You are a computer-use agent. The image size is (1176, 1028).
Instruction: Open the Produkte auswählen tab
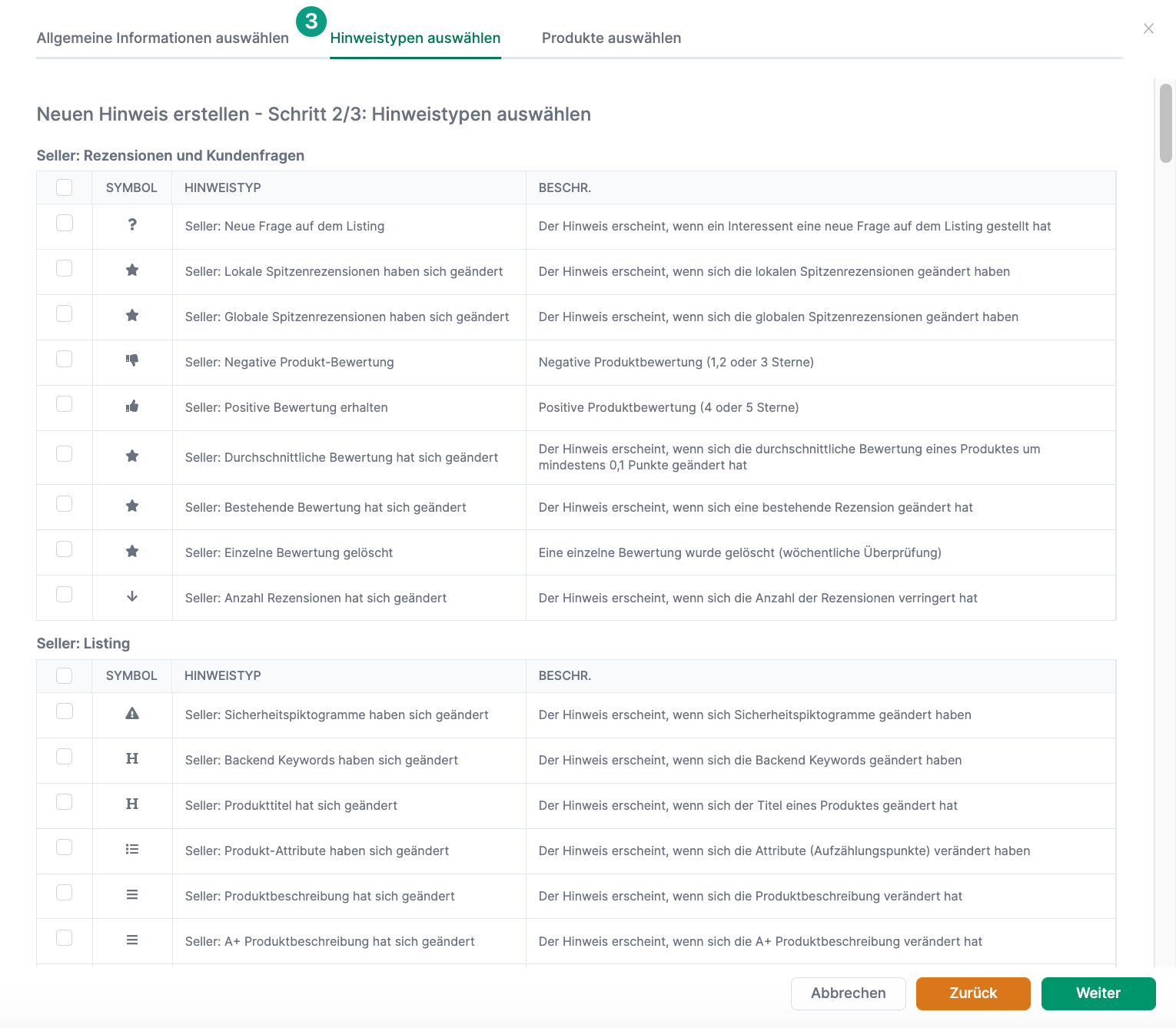pos(611,37)
